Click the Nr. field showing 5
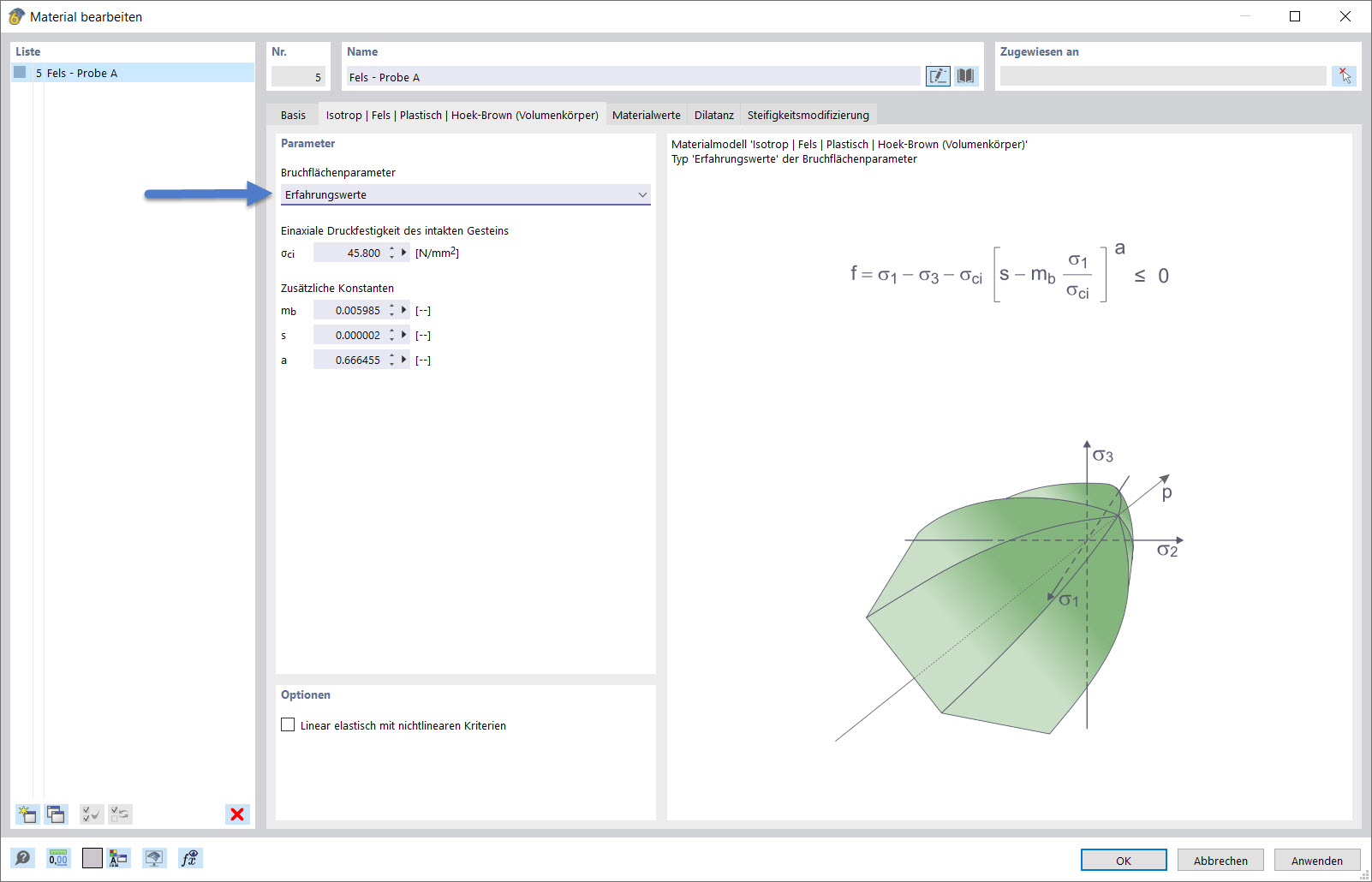The width and height of the screenshot is (1372, 882). click(298, 77)
